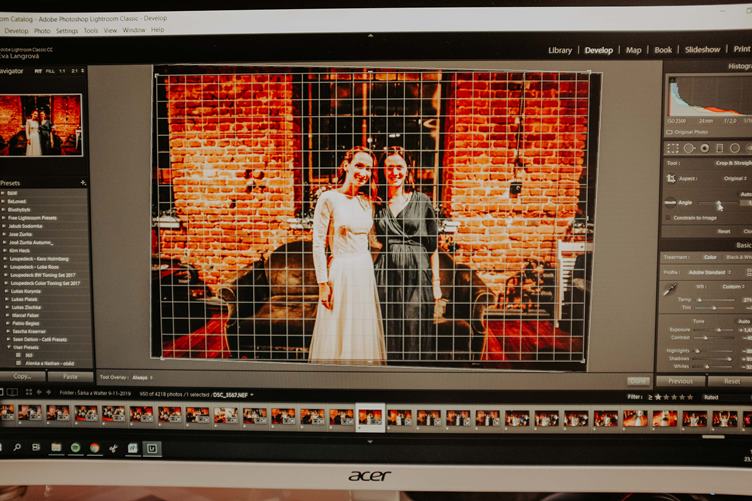Click the Copy... button

[x=22, y=377]
